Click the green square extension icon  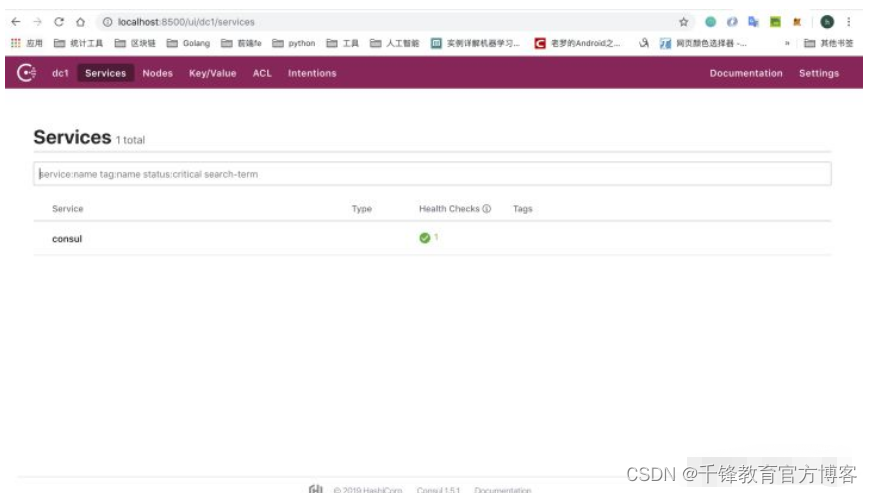point(775,22)
